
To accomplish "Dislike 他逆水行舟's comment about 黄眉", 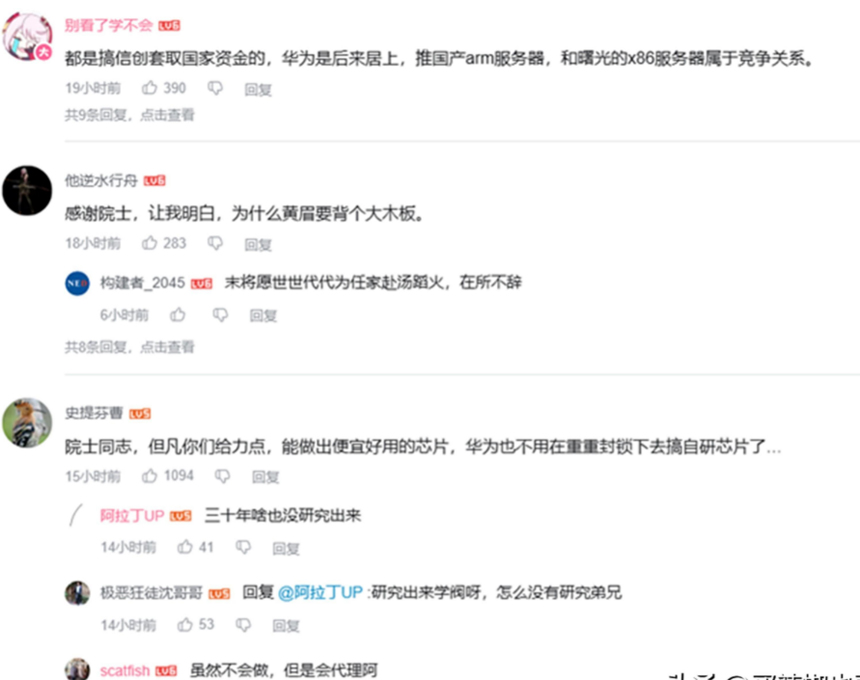I will point(215,243).
